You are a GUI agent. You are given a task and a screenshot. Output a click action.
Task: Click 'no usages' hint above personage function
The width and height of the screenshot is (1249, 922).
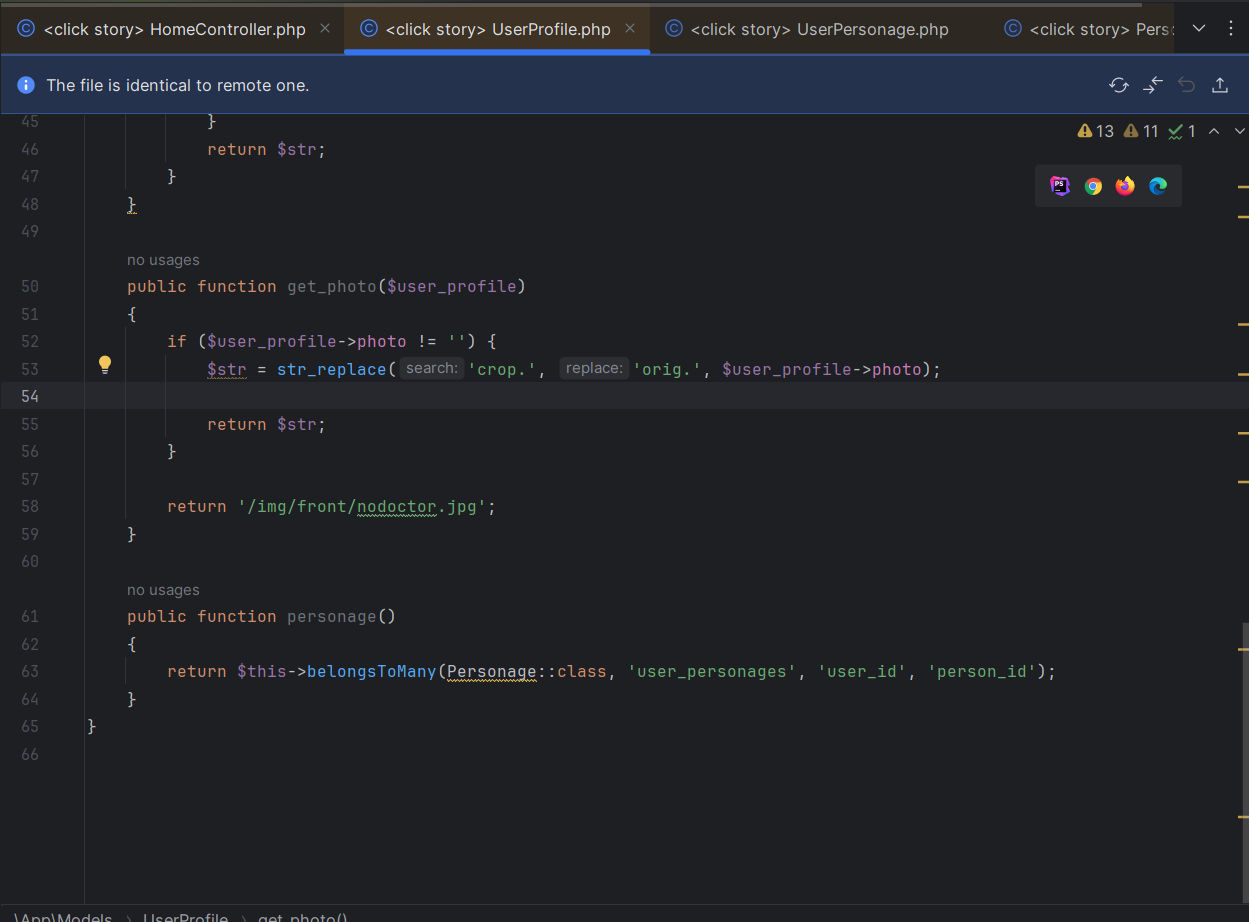pos(163,590)
